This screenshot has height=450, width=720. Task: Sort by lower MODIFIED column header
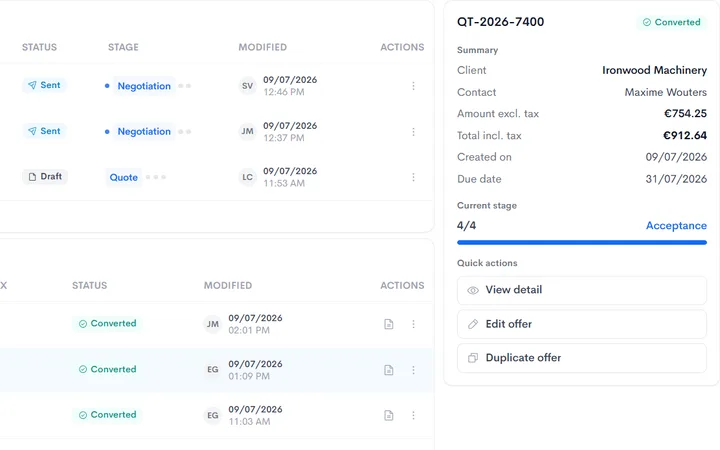228,285
